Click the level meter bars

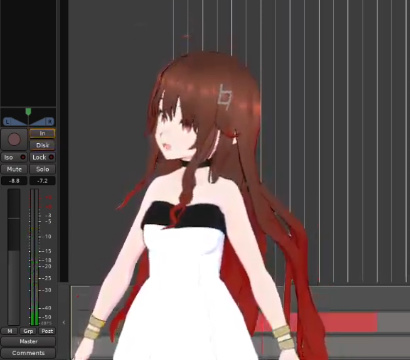coord(34,257)
